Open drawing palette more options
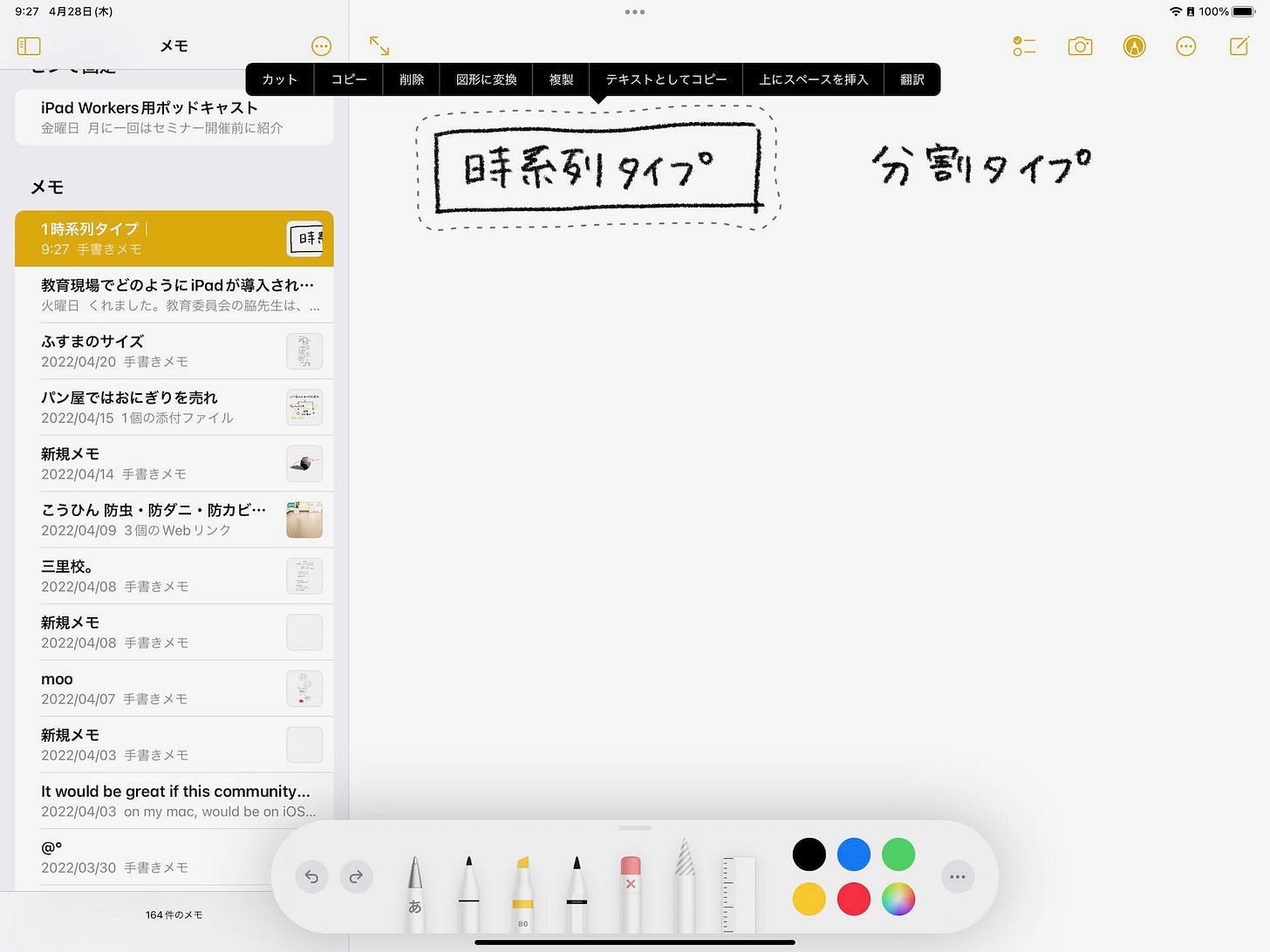 coord(957,877)
